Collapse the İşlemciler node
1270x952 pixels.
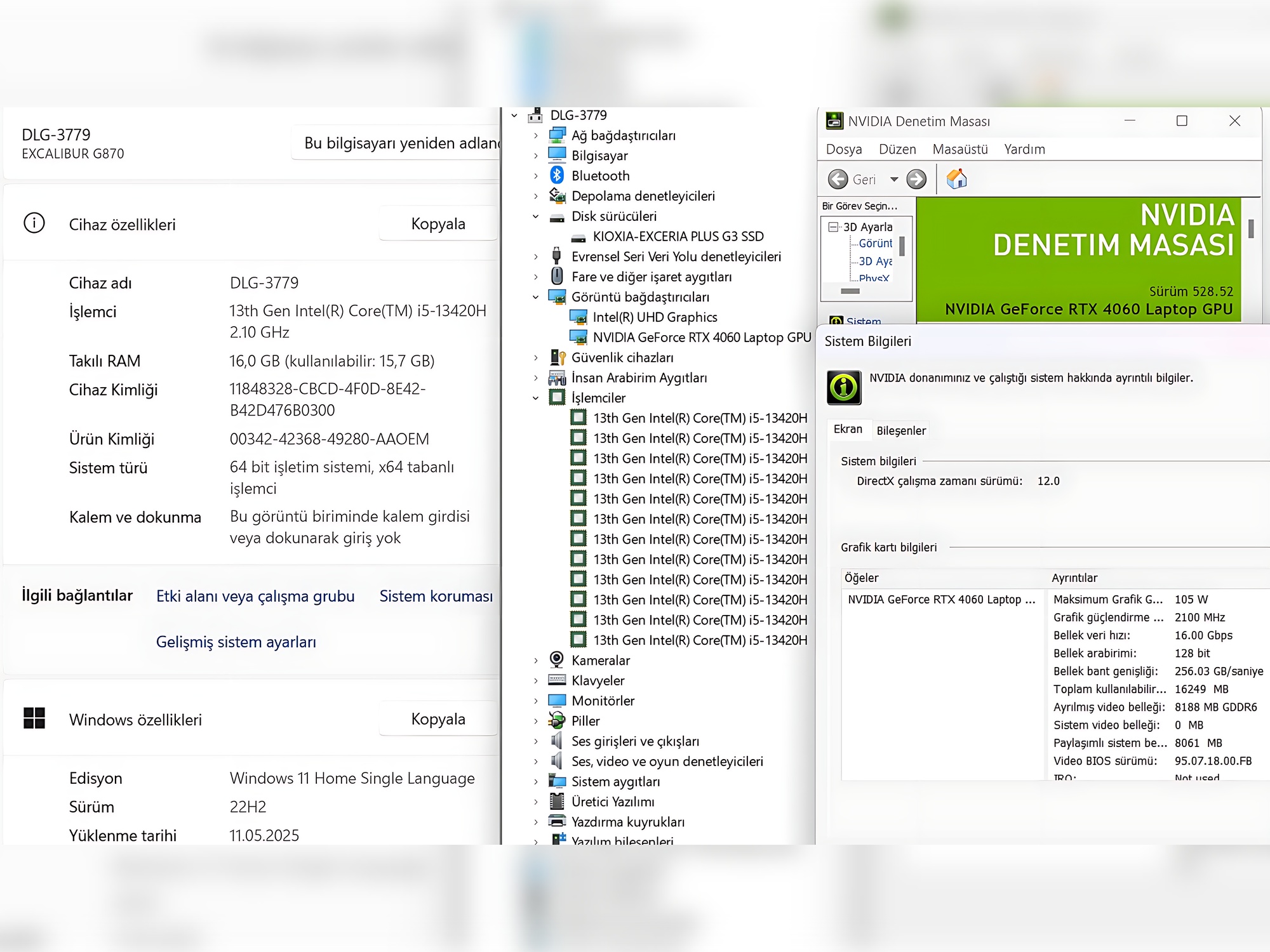coord(536,398)
